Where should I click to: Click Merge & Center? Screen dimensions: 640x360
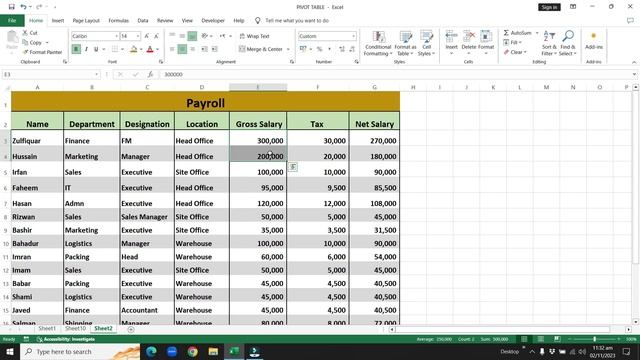point(261,49)
